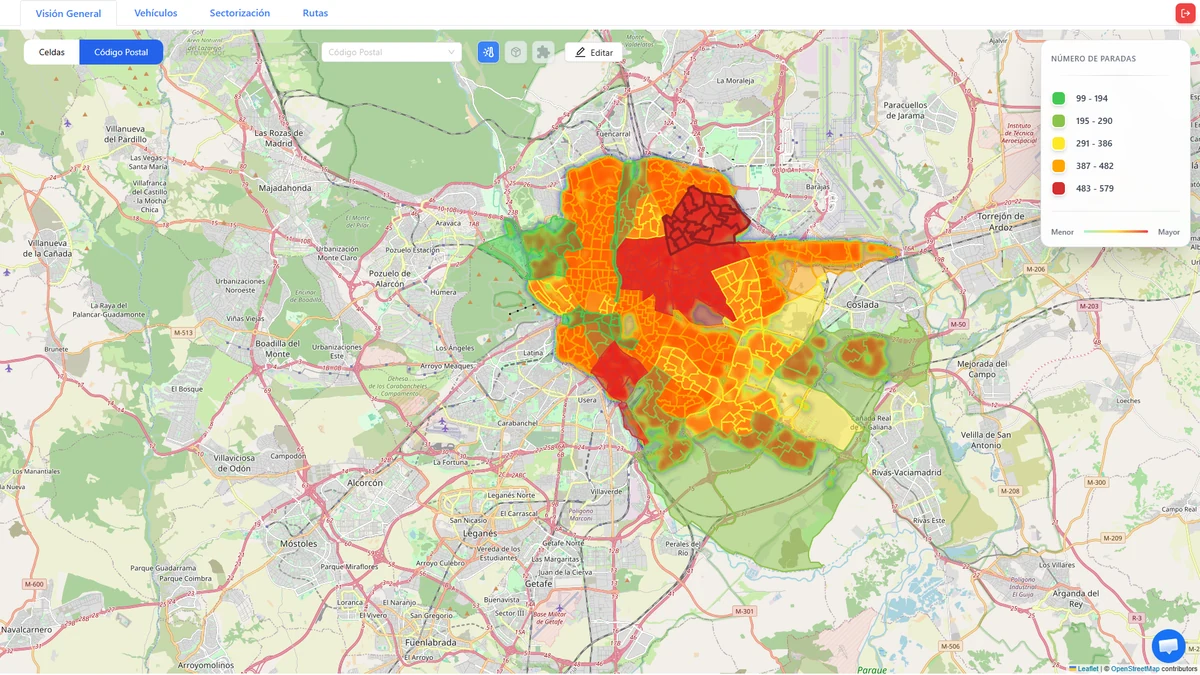Click the Carabanchel map label
The height and width of the screenshot is (675, 1200).
(x=518, y=423)
